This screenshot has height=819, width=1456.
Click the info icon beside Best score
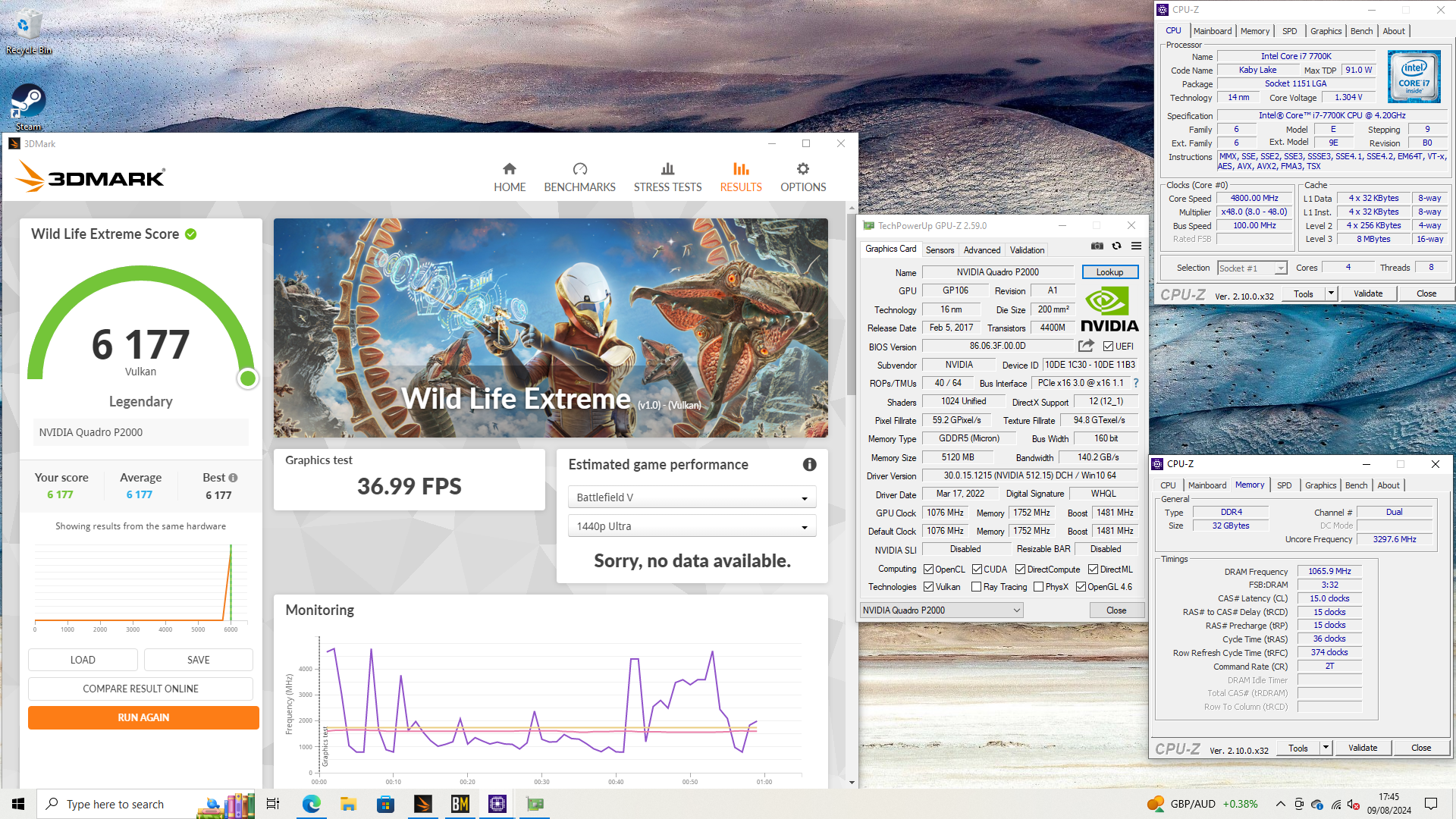pos(233,478)
